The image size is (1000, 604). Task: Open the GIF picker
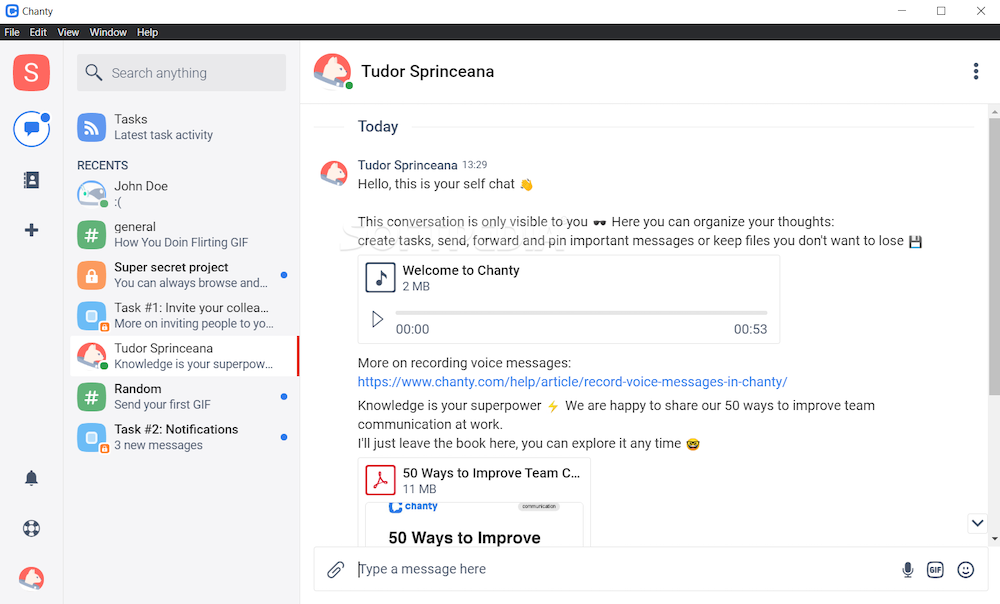point(935,570)
